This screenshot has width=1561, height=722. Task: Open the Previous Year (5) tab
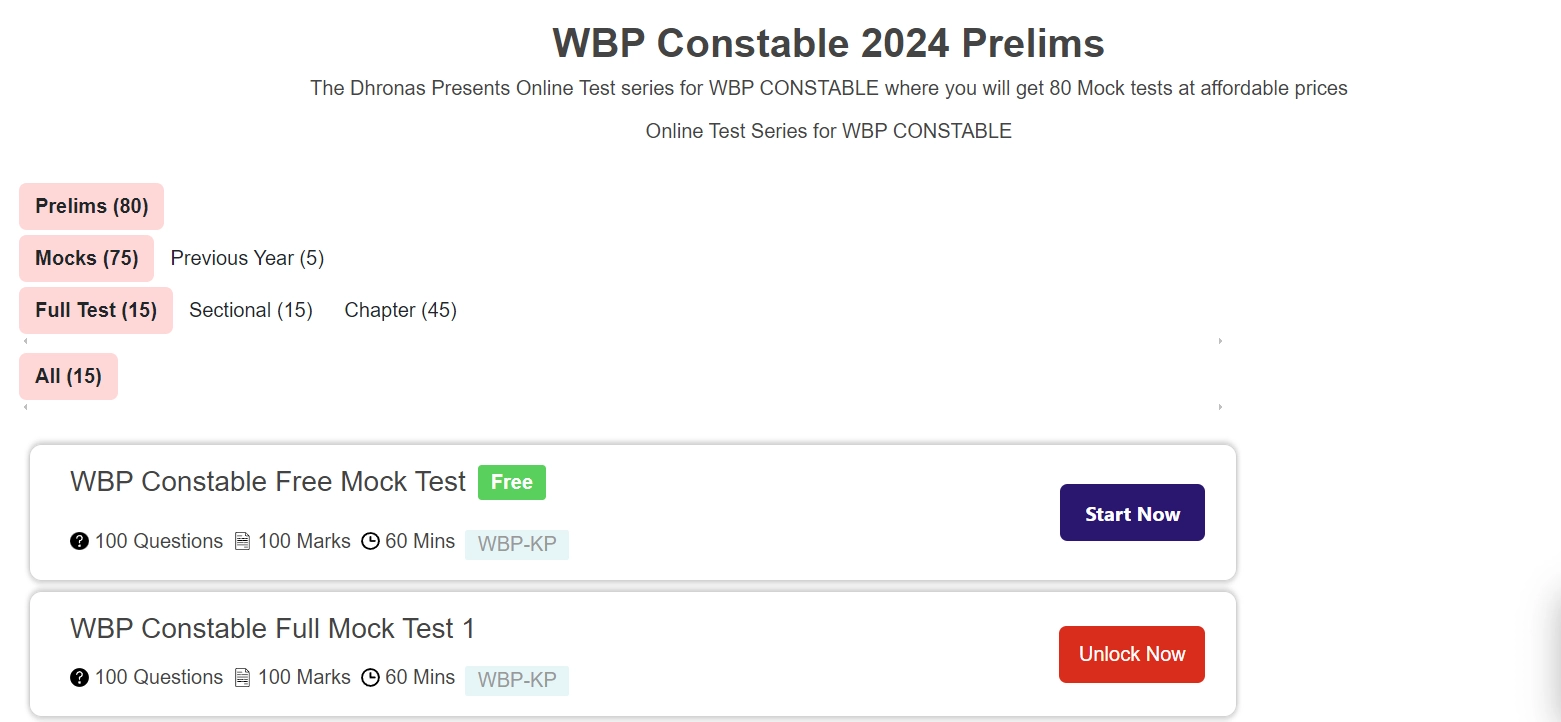coord(247,258)
